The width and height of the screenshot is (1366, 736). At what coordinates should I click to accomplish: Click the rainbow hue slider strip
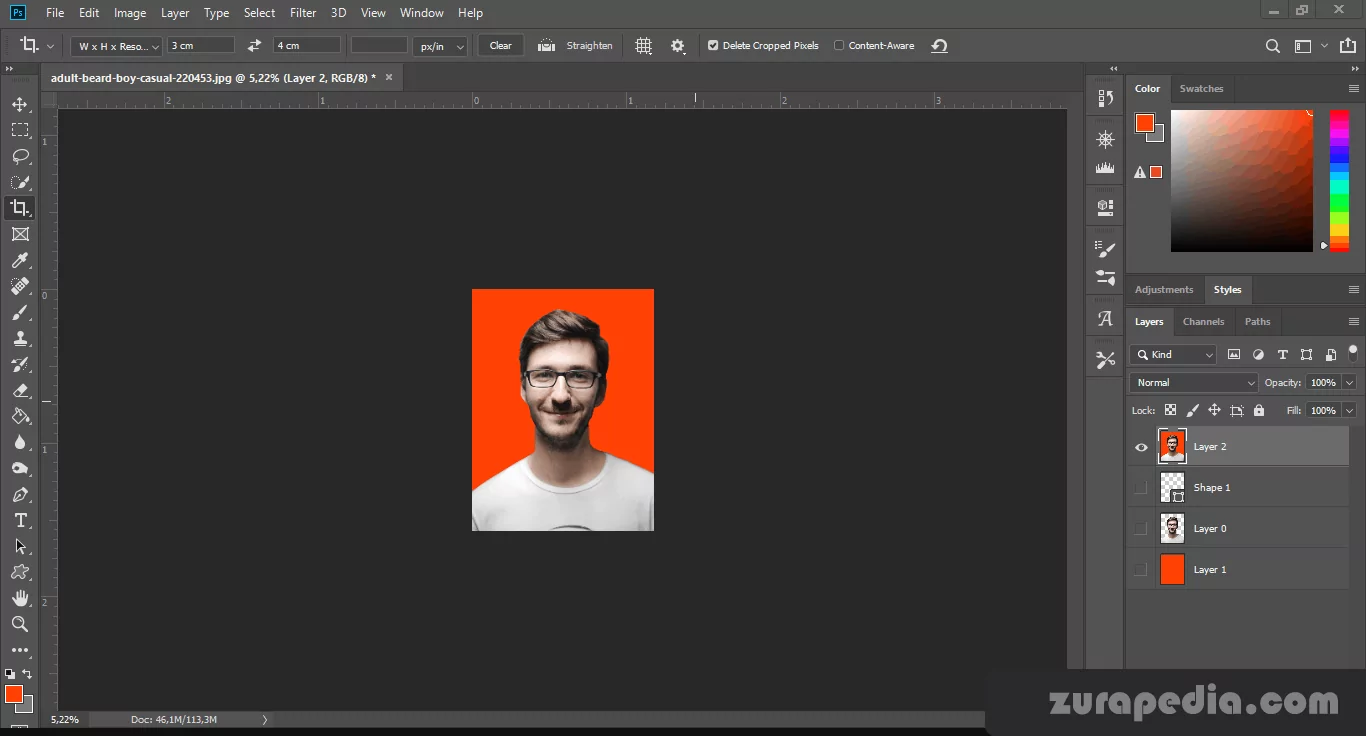(1339, 180)
